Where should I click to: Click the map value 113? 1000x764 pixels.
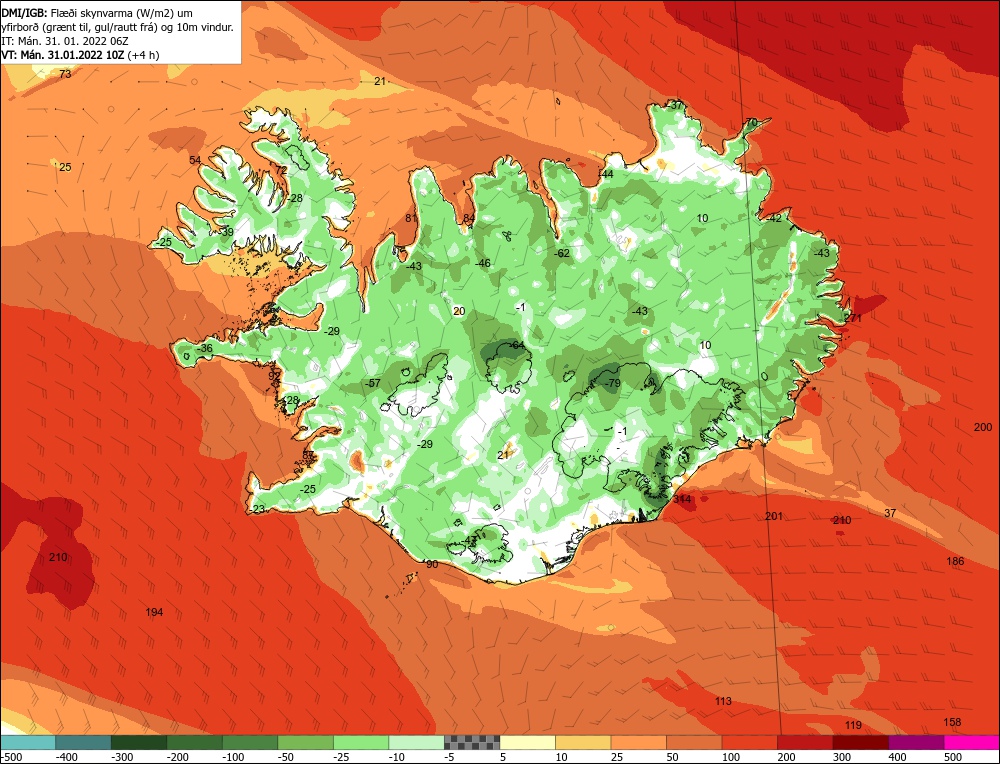(x=723, y=701)
